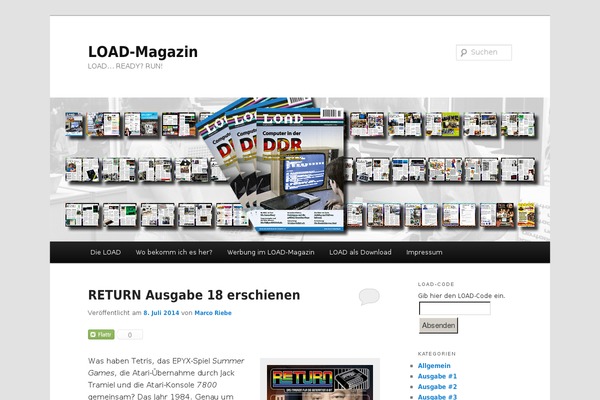Open the Ausgabe #1 category
Screen dimensions: 600x400
click(x=437, y=376)
